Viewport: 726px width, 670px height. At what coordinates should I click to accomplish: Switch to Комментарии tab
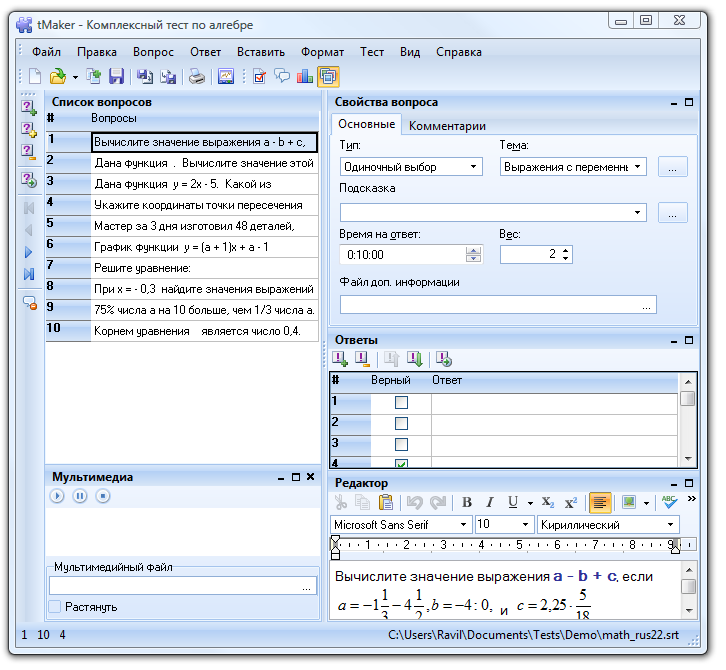pos(447,126)
